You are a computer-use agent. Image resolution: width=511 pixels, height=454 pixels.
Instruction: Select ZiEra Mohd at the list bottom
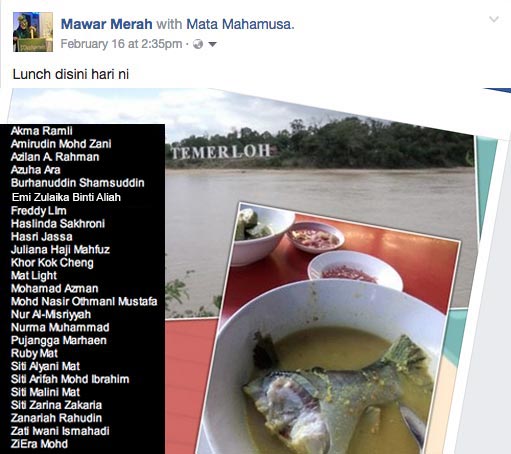pos(39,444)
